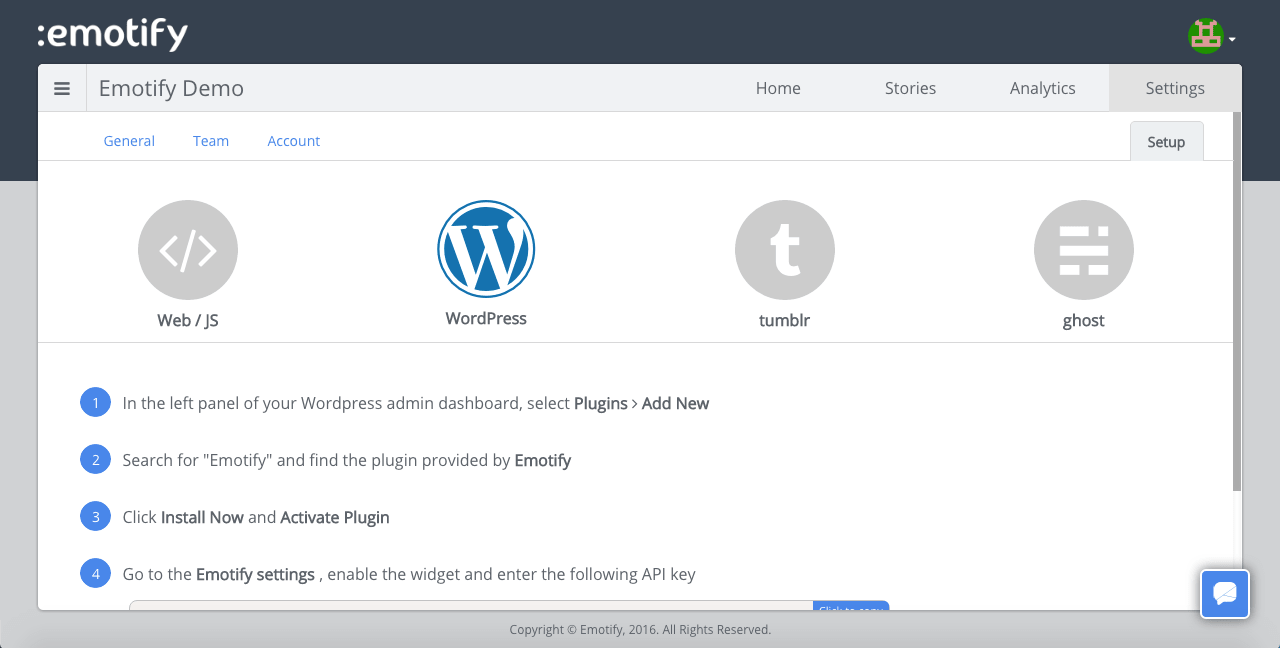Open the Stories tab
This screenshot has width=1280, height=648.
coord(910,88)
